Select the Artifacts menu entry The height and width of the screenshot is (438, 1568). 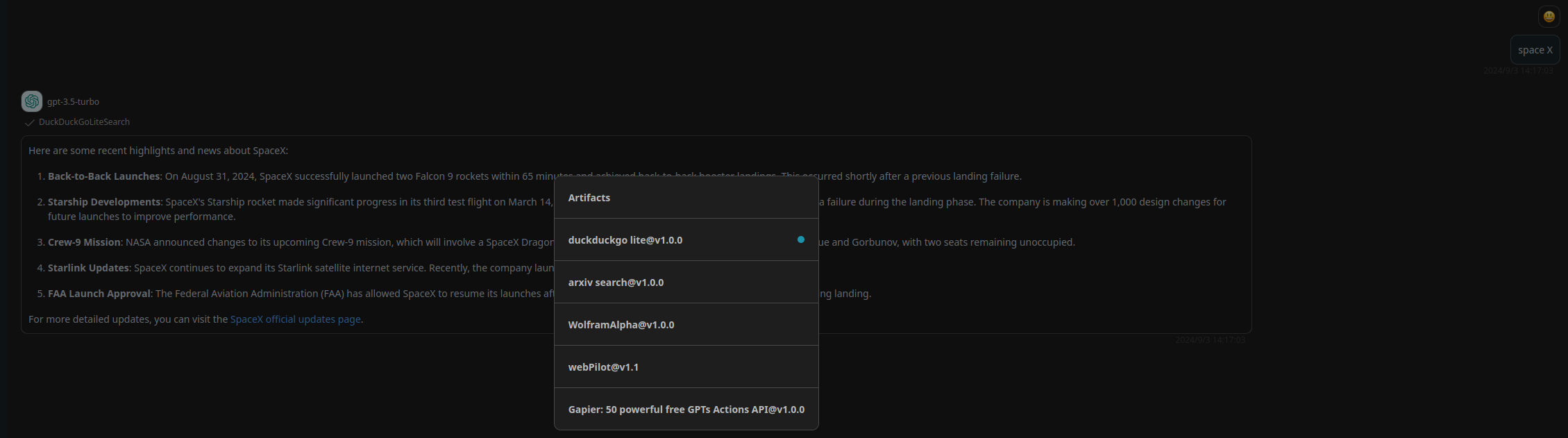[686, 198]
